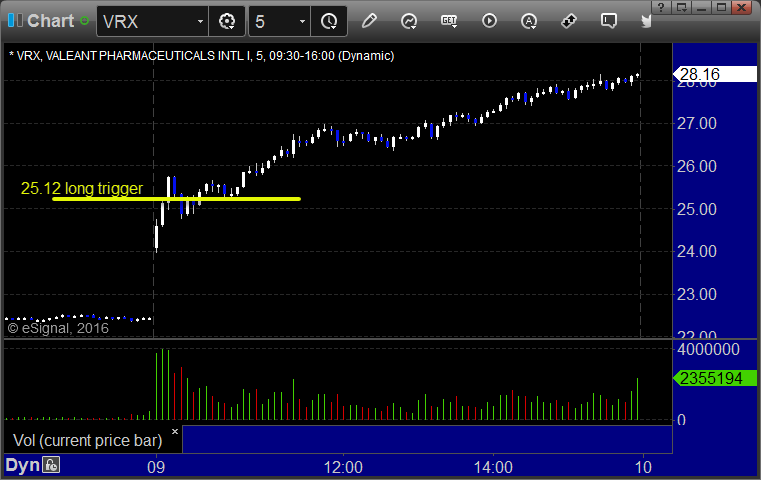Click the Vol (current price bar) label
This screenshot has width=761, height=480.
click(x=87, y=440)
